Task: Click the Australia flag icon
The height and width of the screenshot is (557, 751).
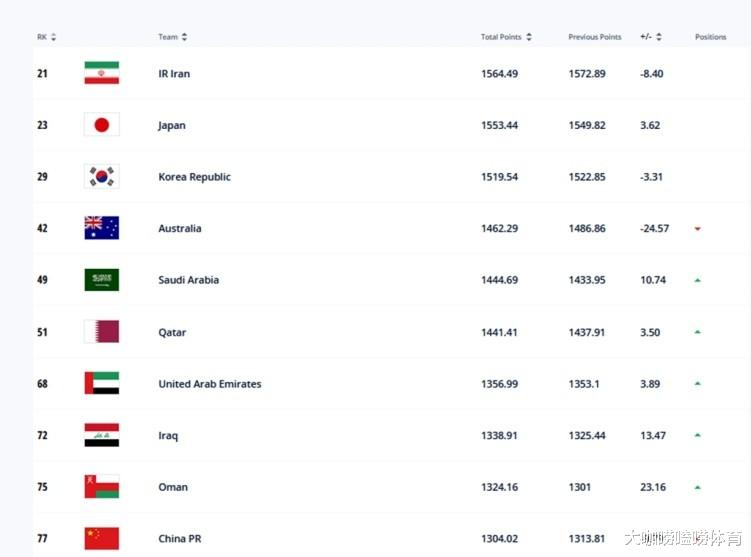Action: (102, 228)
